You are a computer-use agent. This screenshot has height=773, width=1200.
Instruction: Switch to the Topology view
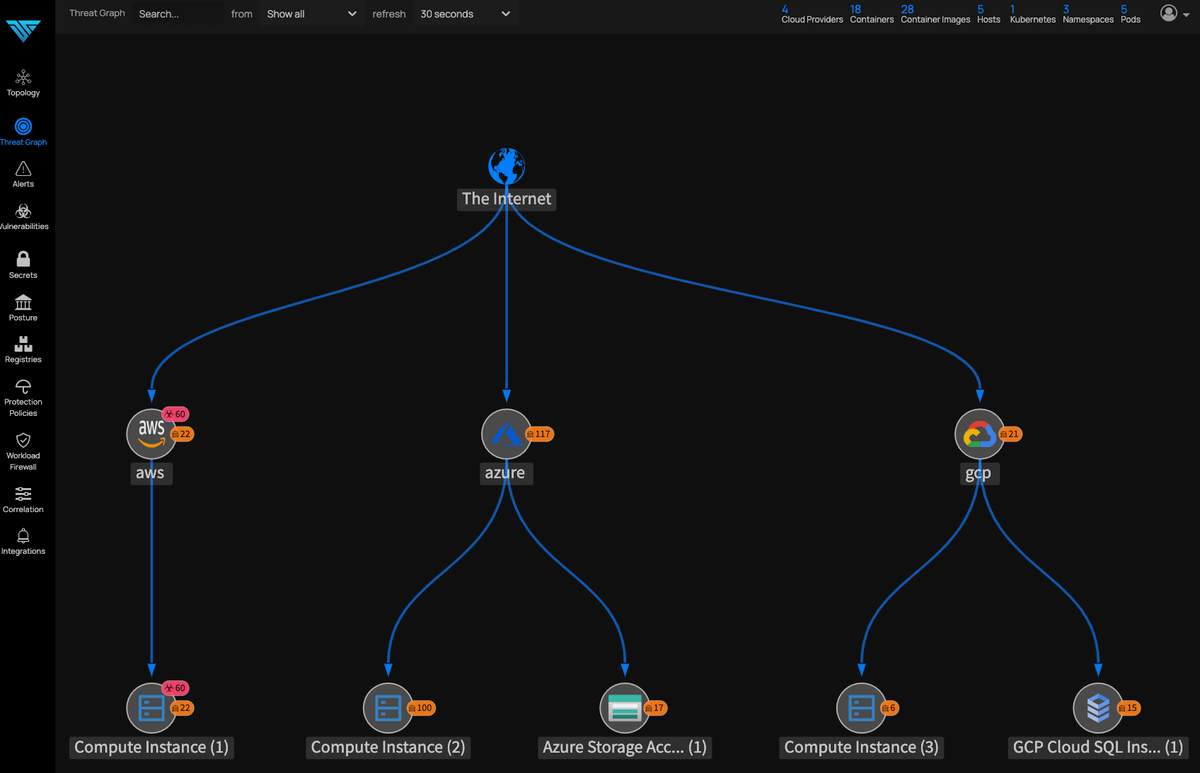coord(23,78)
